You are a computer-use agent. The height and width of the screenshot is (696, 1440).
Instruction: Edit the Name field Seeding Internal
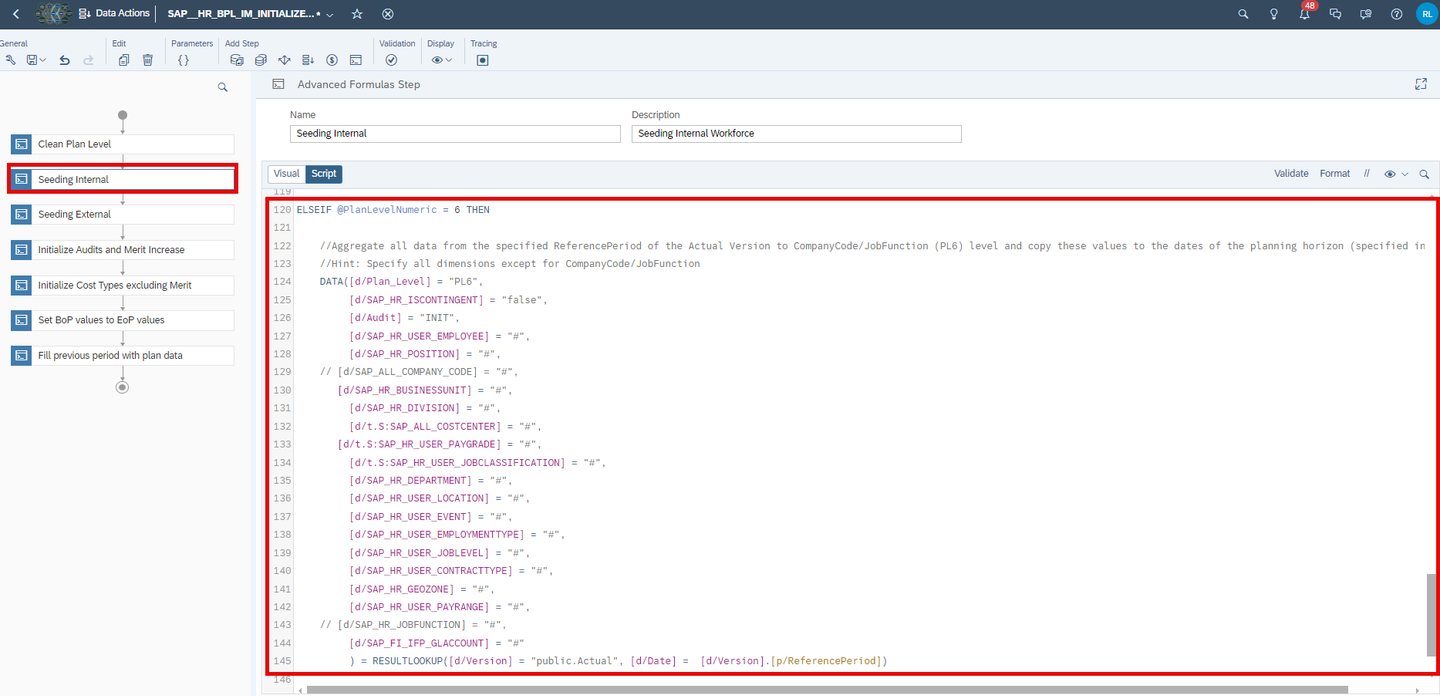(x=455, y=133)
